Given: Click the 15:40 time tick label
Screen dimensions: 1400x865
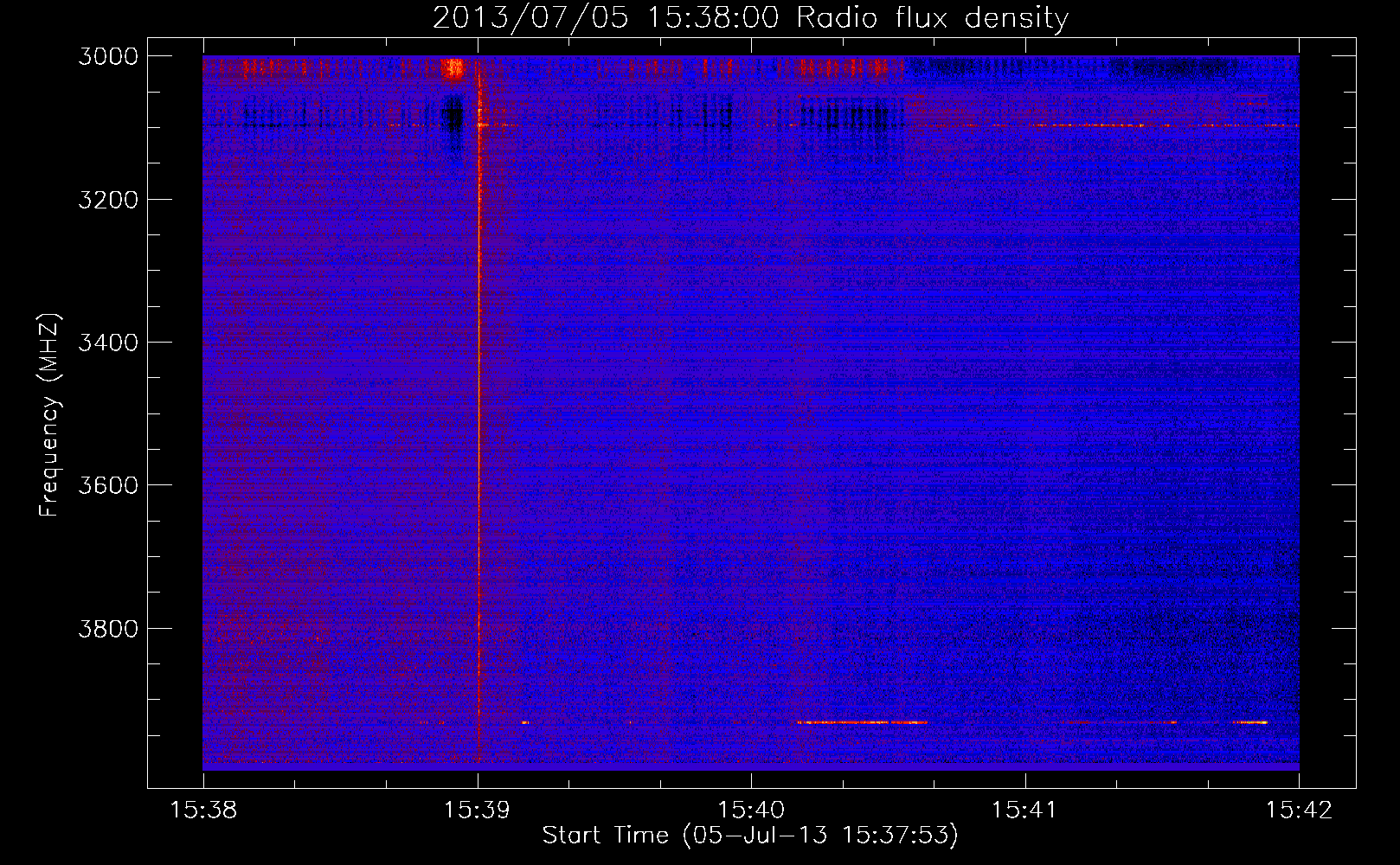Looking at the screenshot, I should click(751, 810).
